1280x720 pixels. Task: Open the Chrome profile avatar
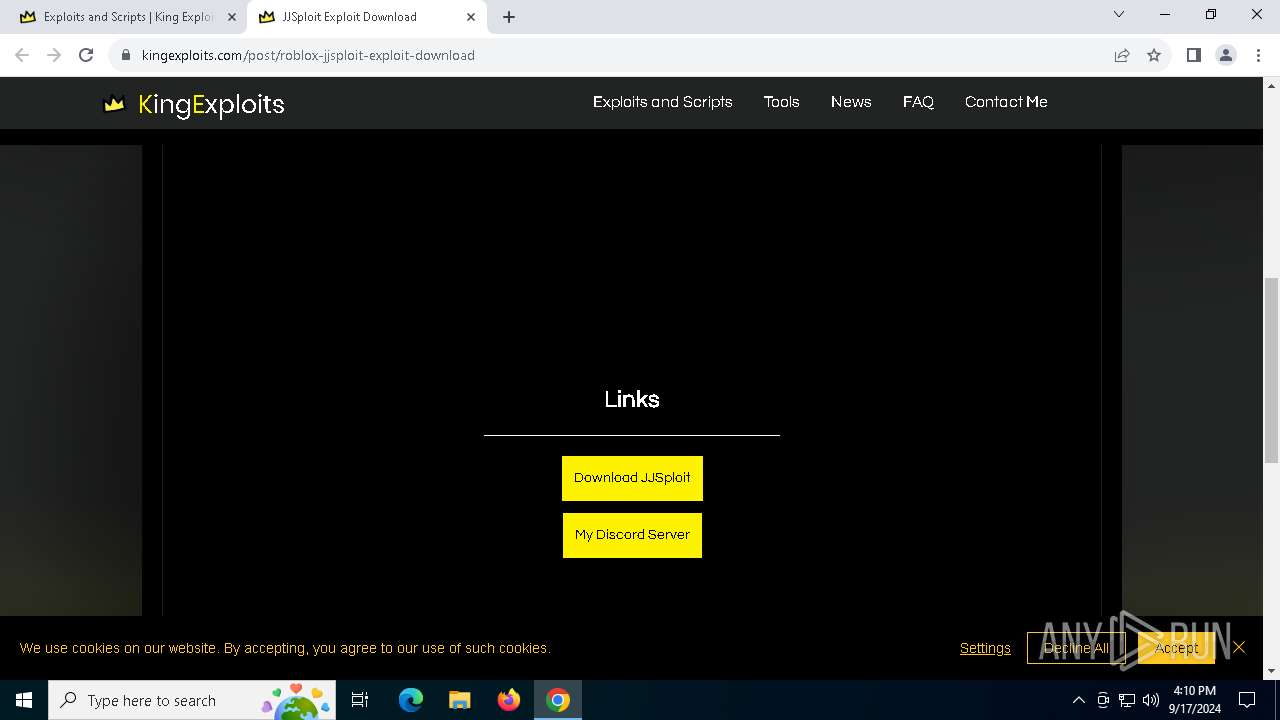[1225, 55]
